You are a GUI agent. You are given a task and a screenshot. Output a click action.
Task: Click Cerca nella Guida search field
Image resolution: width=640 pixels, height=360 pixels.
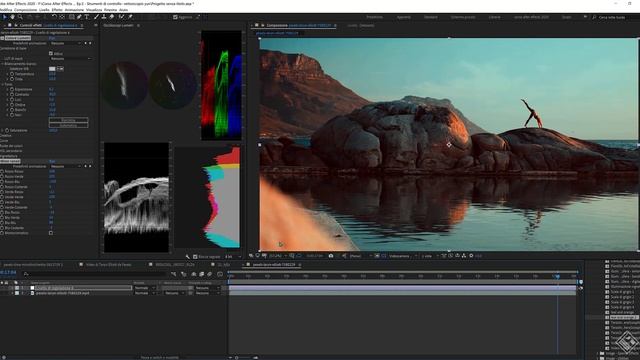point(614,17)
